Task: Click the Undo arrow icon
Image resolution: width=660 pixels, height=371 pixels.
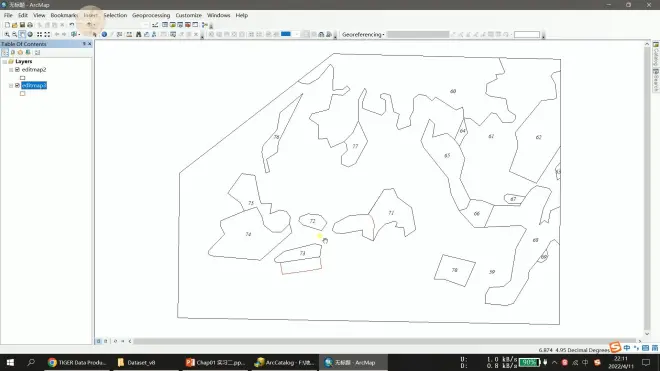Action: (x=72, y=25)
